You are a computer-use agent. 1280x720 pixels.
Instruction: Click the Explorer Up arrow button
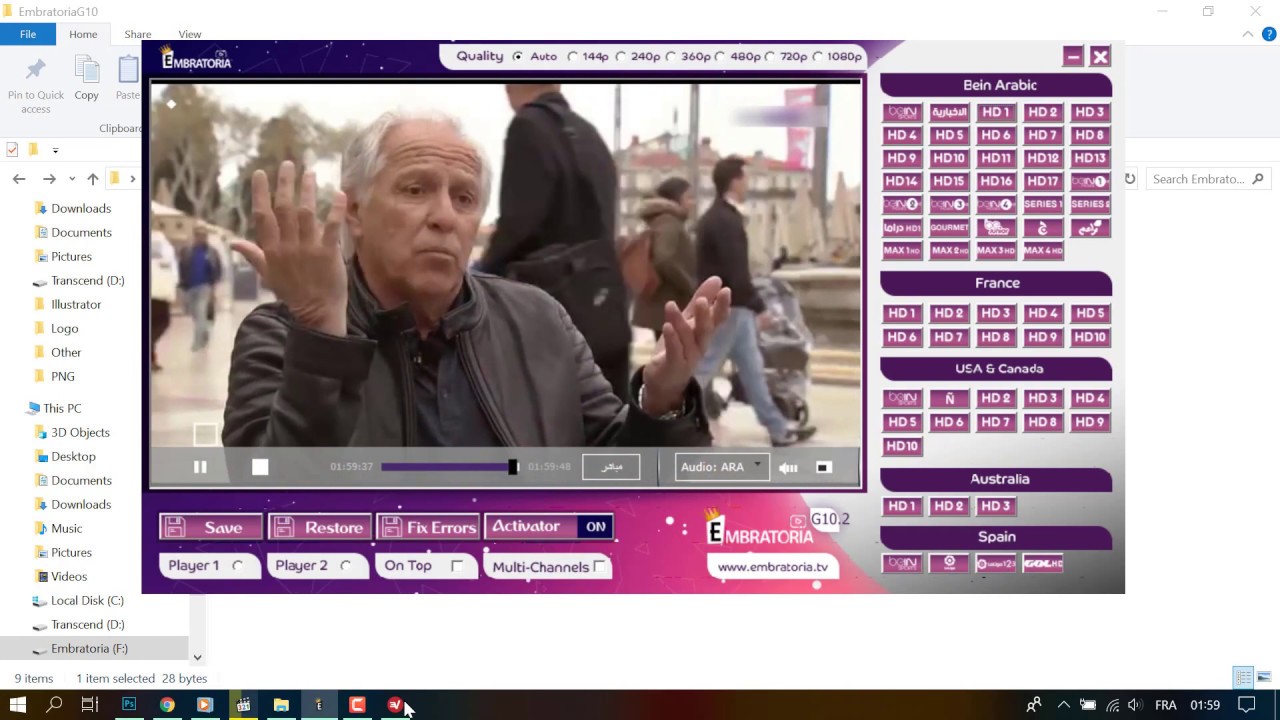(92, 179)
